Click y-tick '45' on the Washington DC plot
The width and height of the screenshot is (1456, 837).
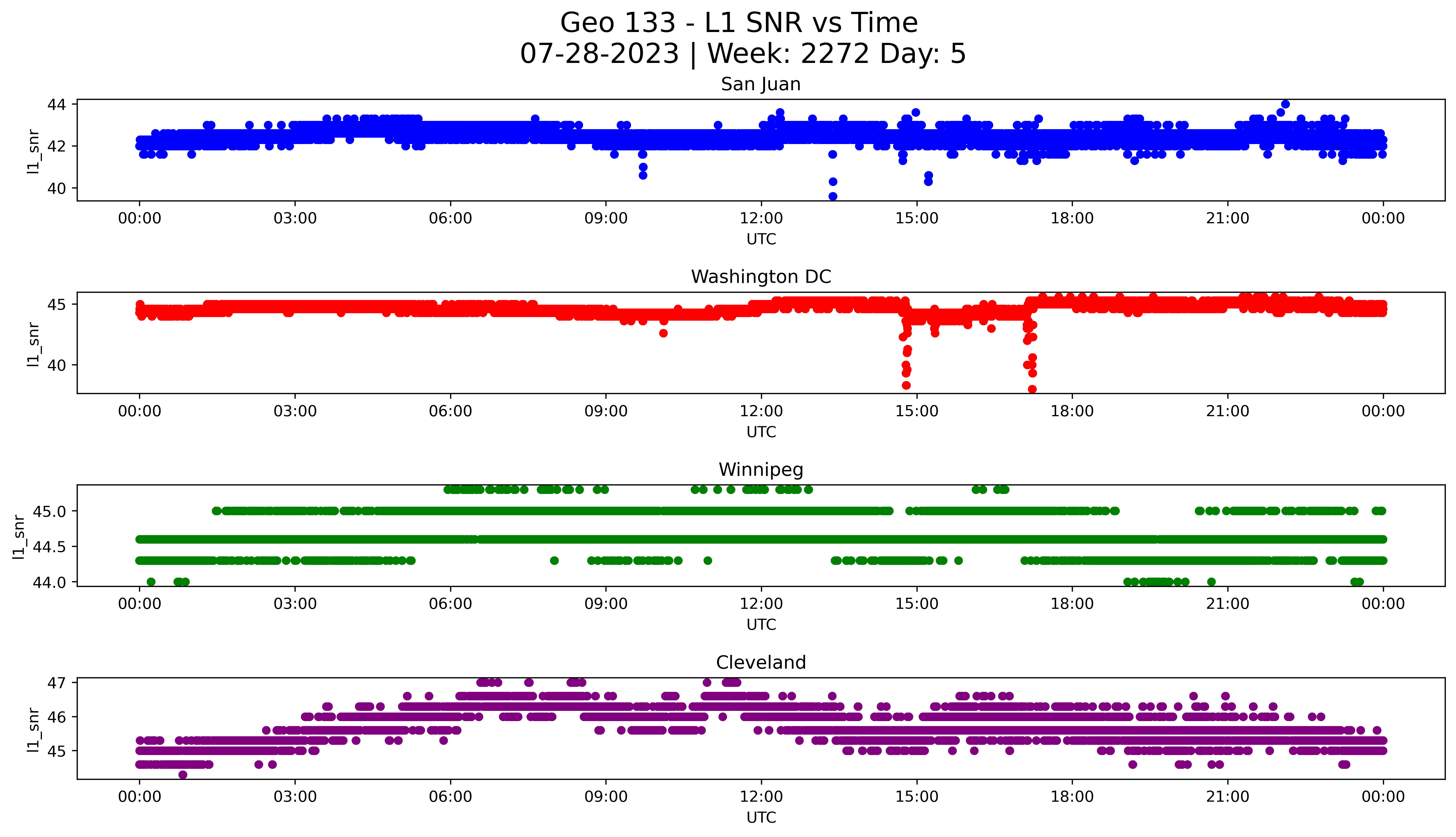[57, 305]
